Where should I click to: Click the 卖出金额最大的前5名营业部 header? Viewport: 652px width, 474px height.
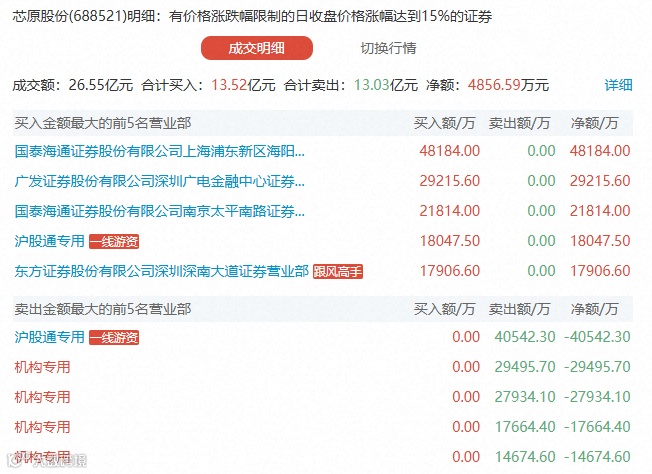(103, 309)
